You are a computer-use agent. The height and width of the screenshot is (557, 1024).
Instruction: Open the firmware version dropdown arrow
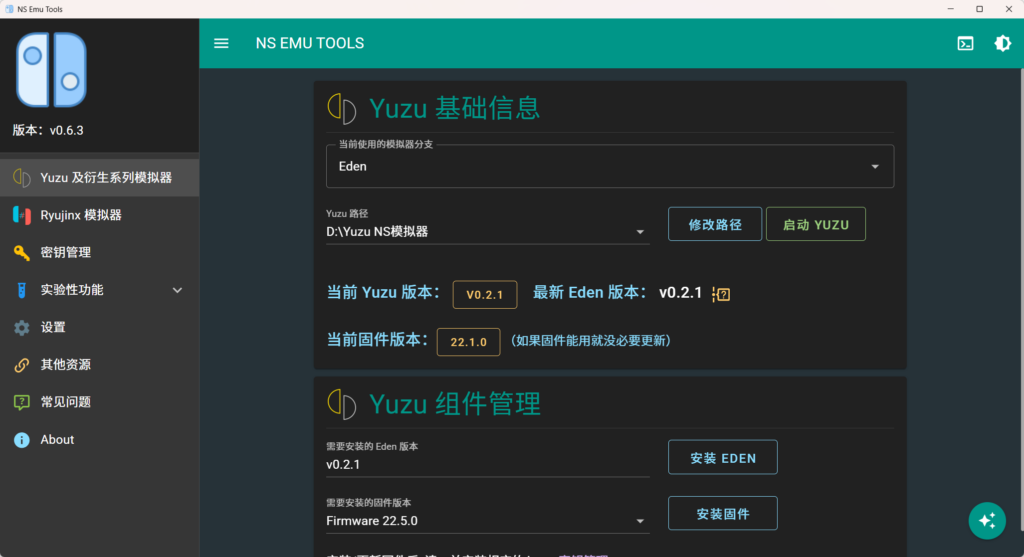pyautogui.click(x=640, y=521)
